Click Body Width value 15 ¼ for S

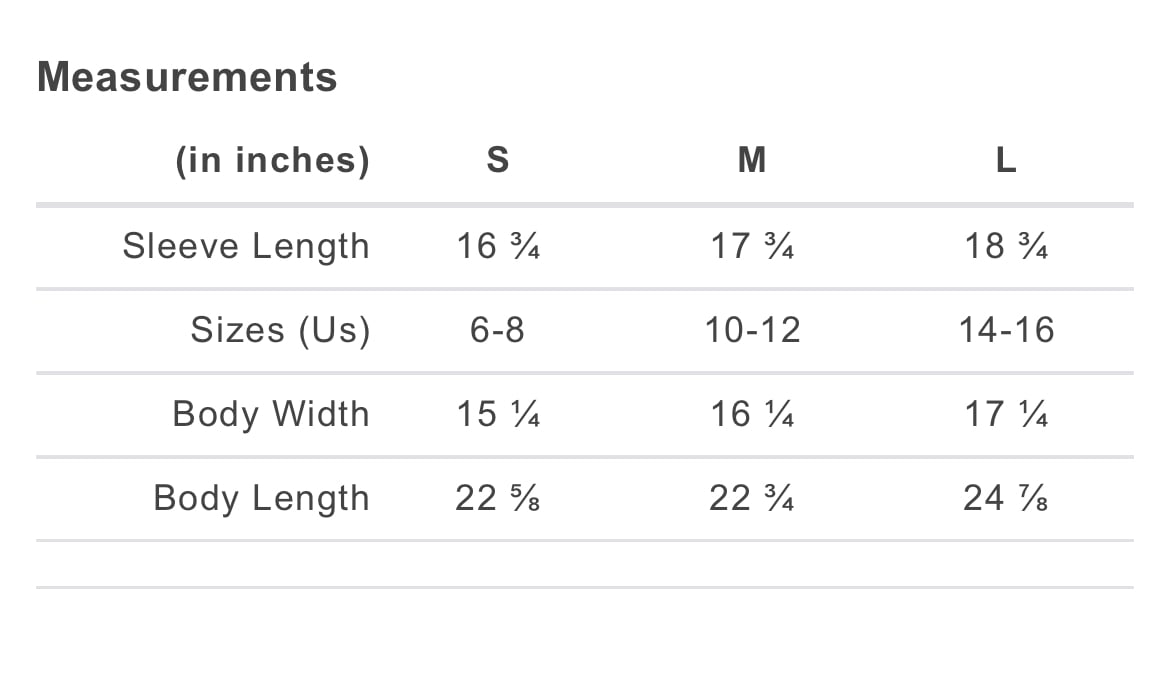(498, 414)
